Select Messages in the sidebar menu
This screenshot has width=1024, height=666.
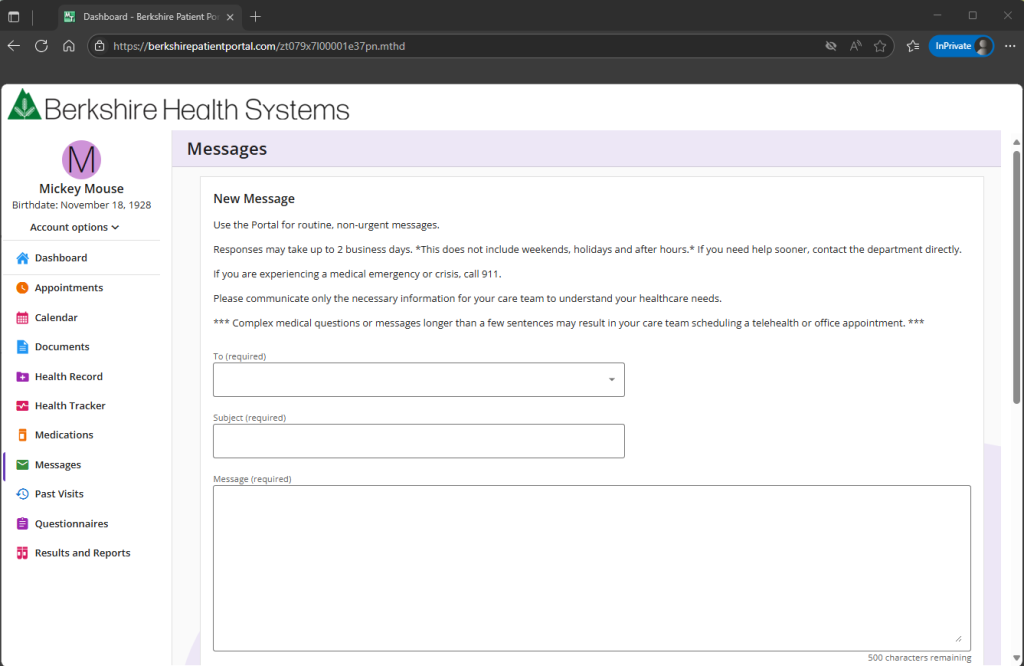(58, 465)
